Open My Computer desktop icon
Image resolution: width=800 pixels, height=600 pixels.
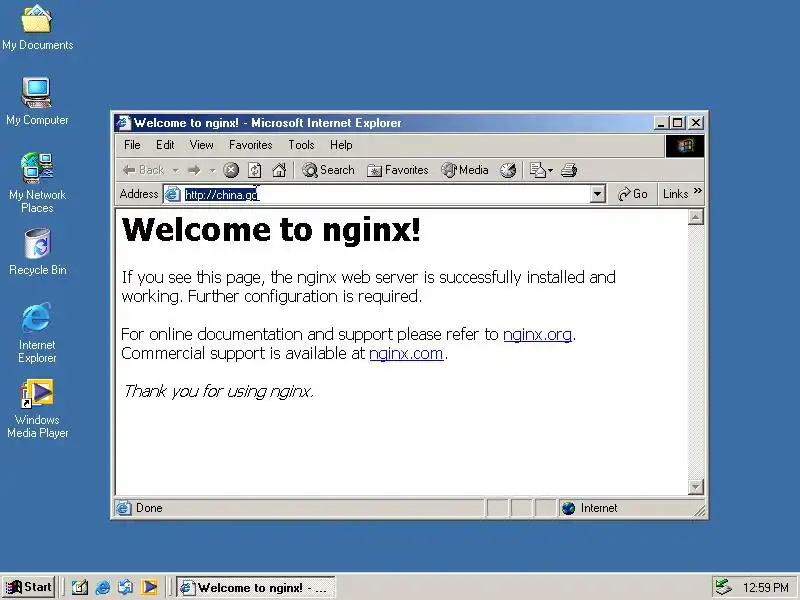click(x=37, y=102)
